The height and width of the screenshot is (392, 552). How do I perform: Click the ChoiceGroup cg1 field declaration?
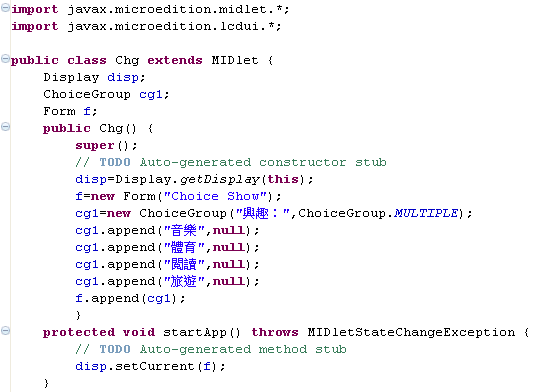pos(106,94)
